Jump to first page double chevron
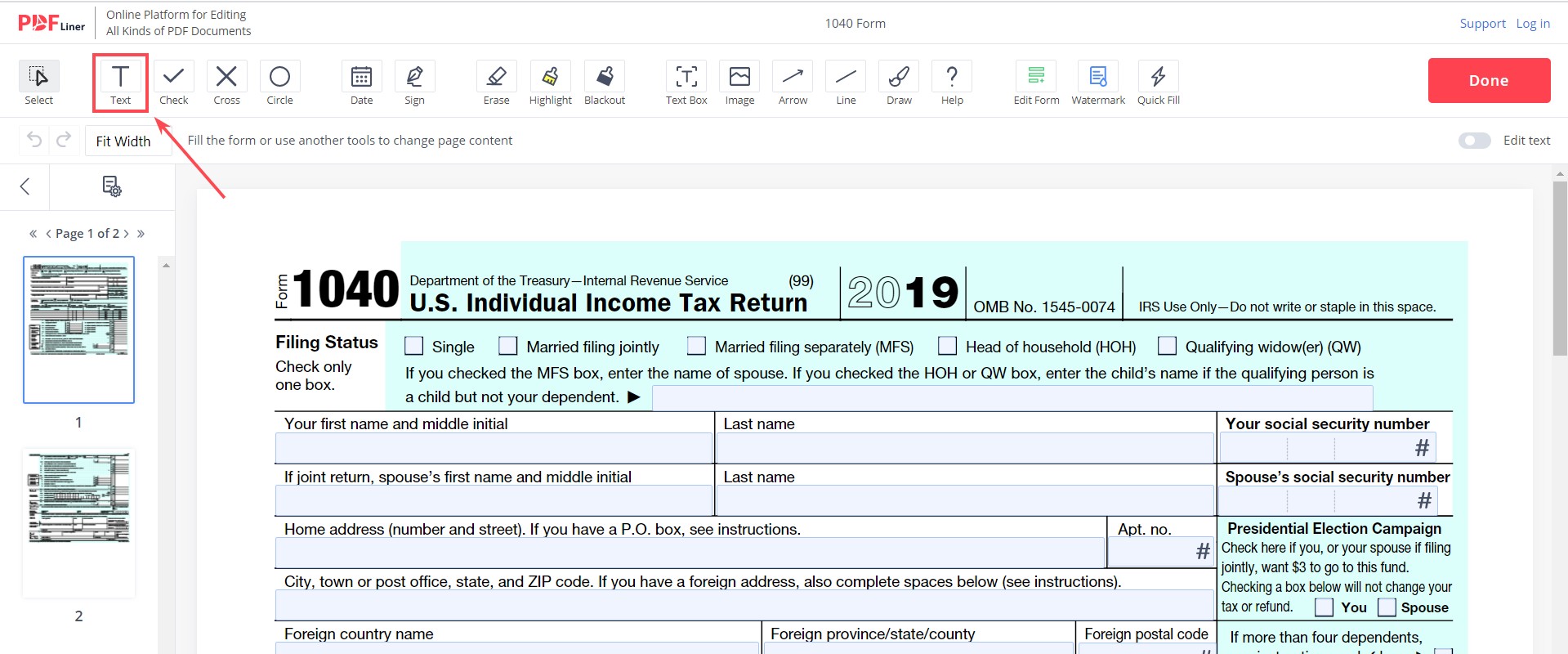This screenshot has width=1568, height=654. pyautogui.click(x=34, y=234)
